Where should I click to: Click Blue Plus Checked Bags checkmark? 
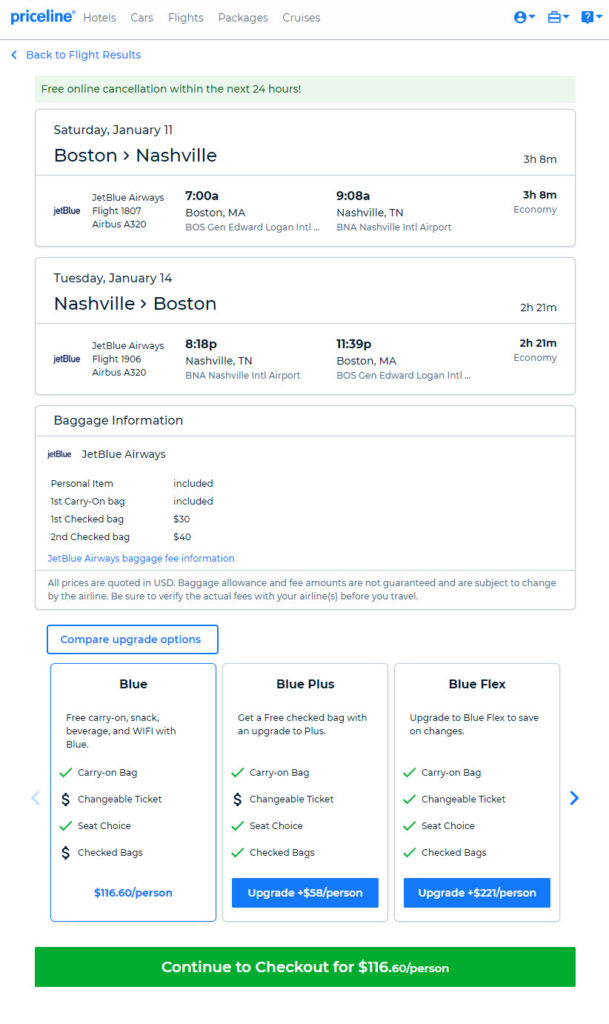[x=238, y=853]
